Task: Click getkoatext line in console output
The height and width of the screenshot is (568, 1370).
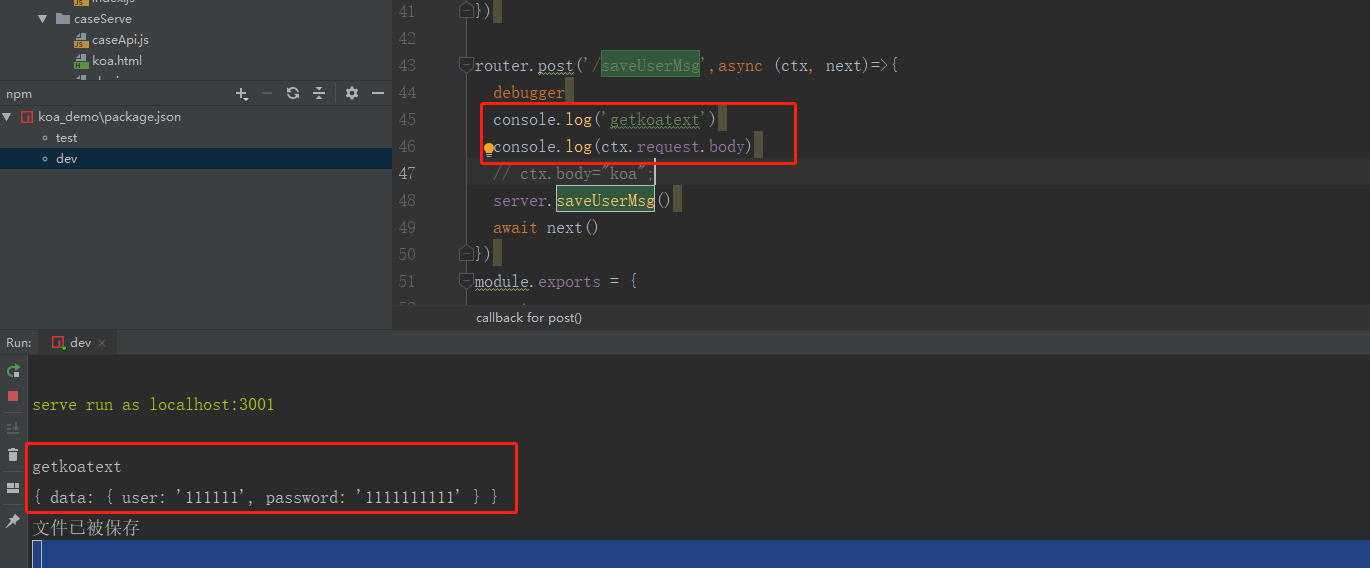Action: [x=77, y=467]
